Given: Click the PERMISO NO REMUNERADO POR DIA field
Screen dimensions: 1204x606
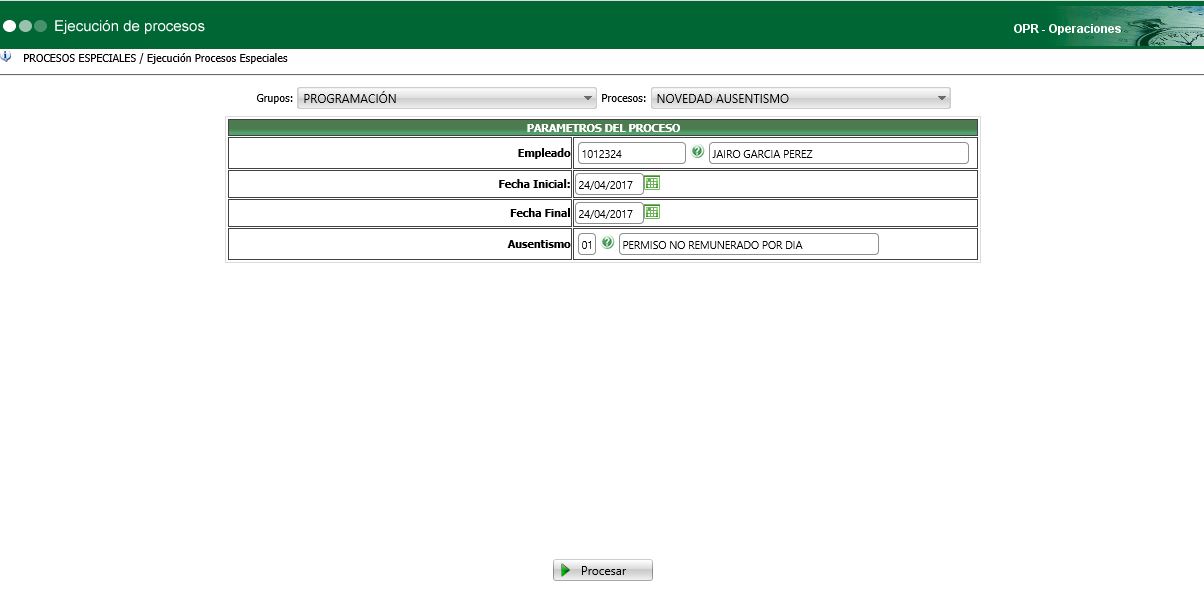Looking at the screenshot, I should click(x=748, y=244).
